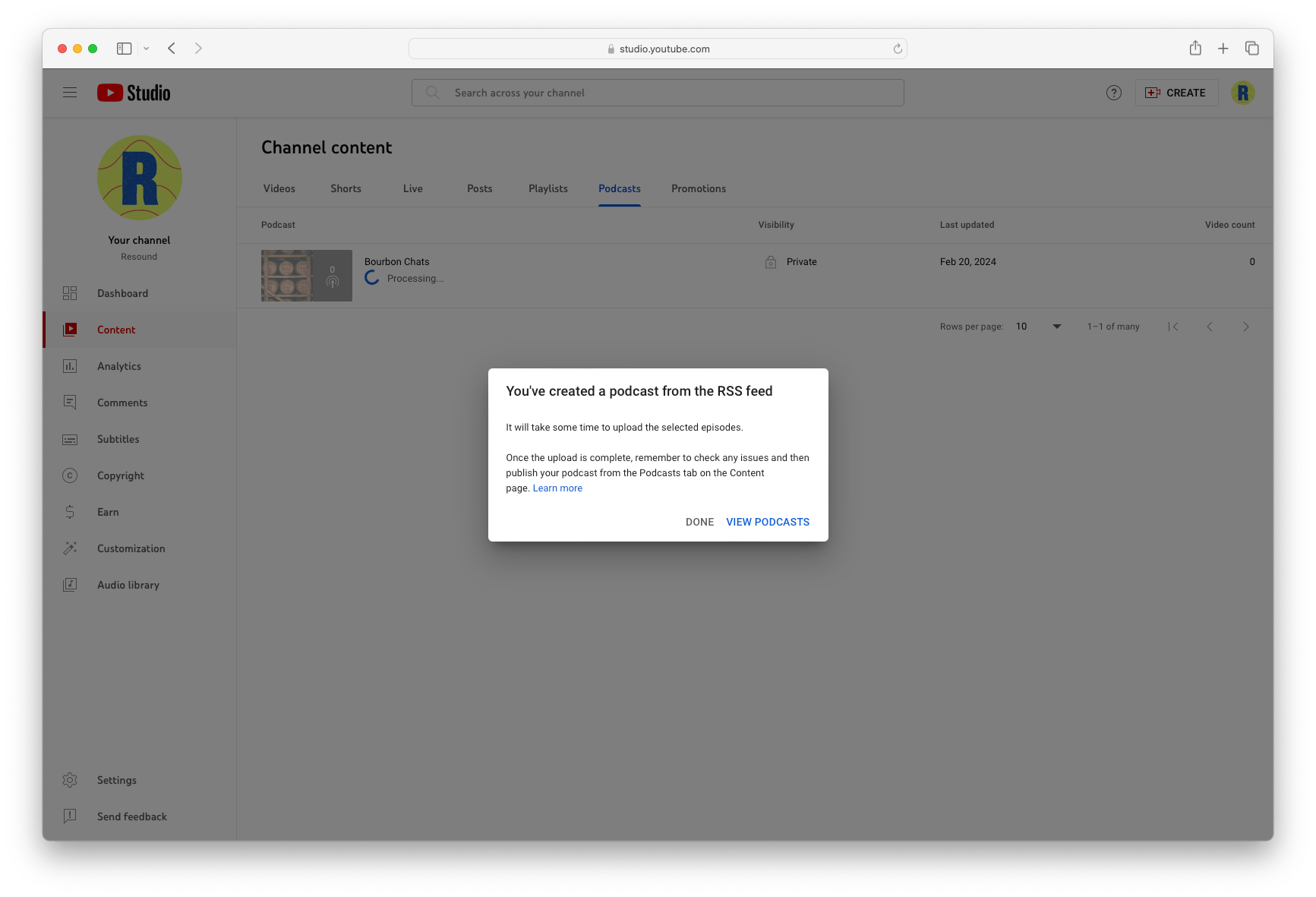1316x897 pixels.
Task: Click the studio.youtube.com address bar
Action: [658, 49]
